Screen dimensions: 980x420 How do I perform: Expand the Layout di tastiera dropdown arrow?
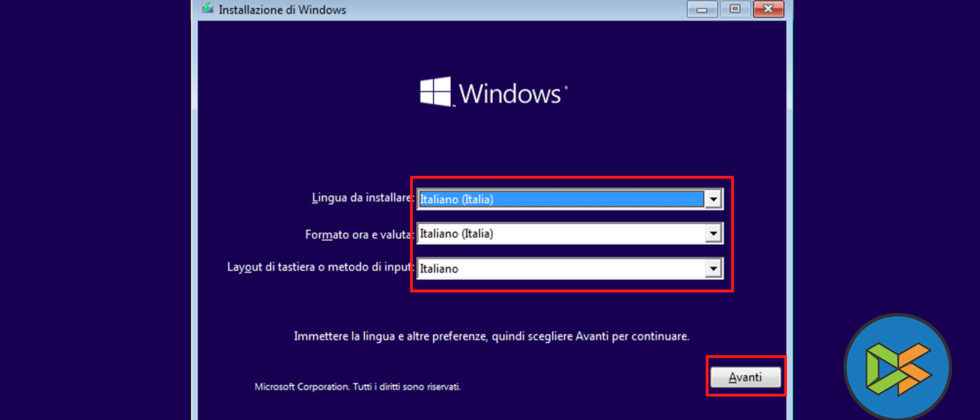[x=712, y=269]
